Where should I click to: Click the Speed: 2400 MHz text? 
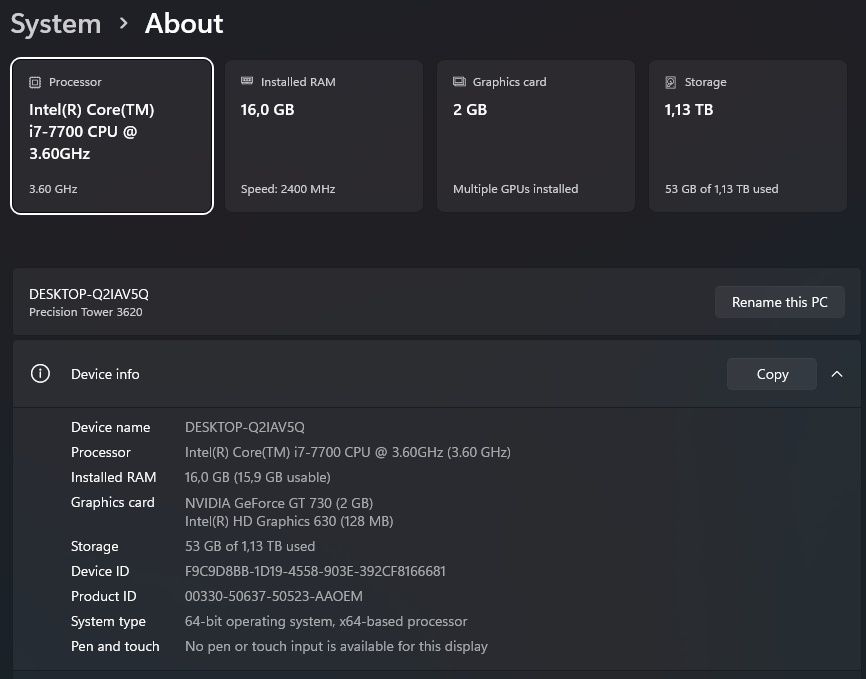tap(288, 189)
